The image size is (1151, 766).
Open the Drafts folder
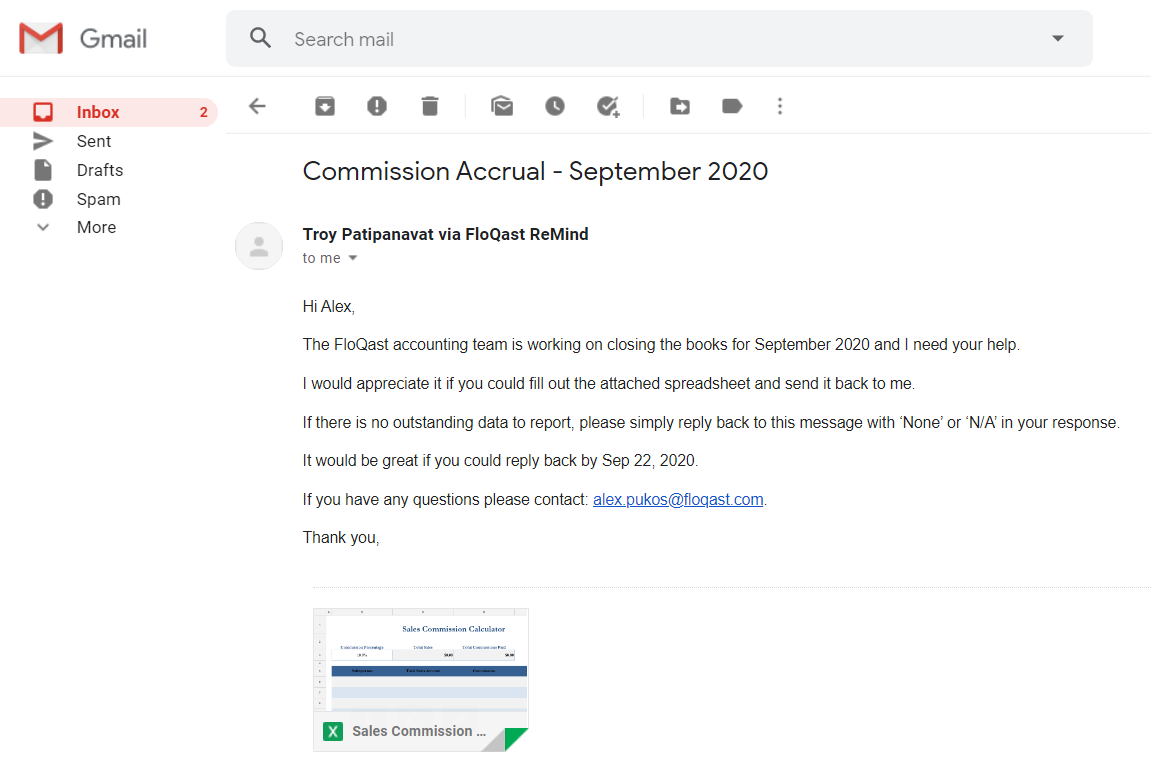[x=100, y=170]
